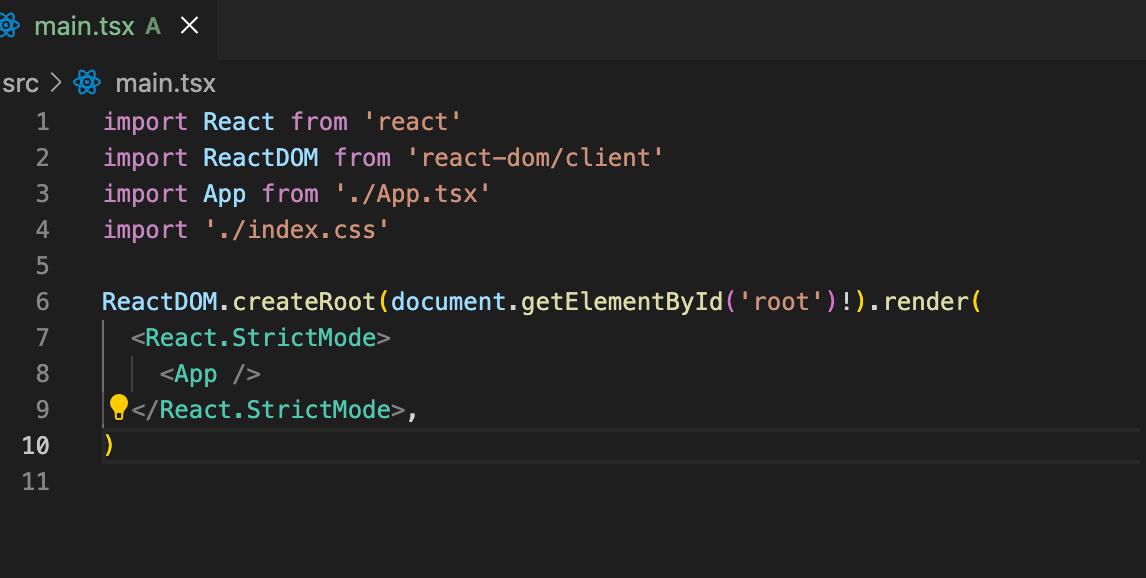Viewport: 1146px width, 578px height.
Task: Open the main.tsx breadcrumb dropdown
Action: (x=165, y=83)
